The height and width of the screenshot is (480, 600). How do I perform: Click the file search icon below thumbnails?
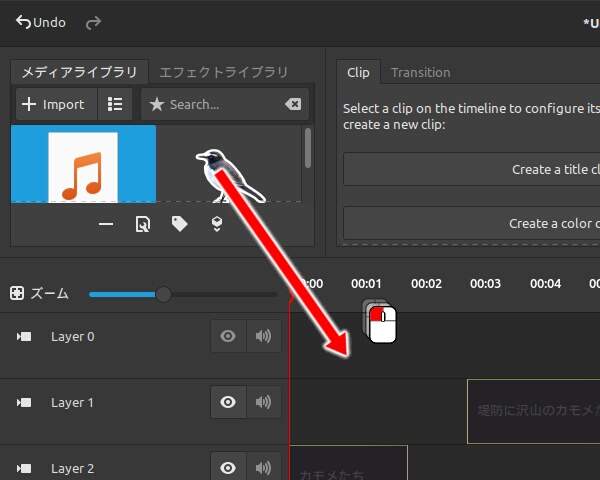(x=142, y=224)
